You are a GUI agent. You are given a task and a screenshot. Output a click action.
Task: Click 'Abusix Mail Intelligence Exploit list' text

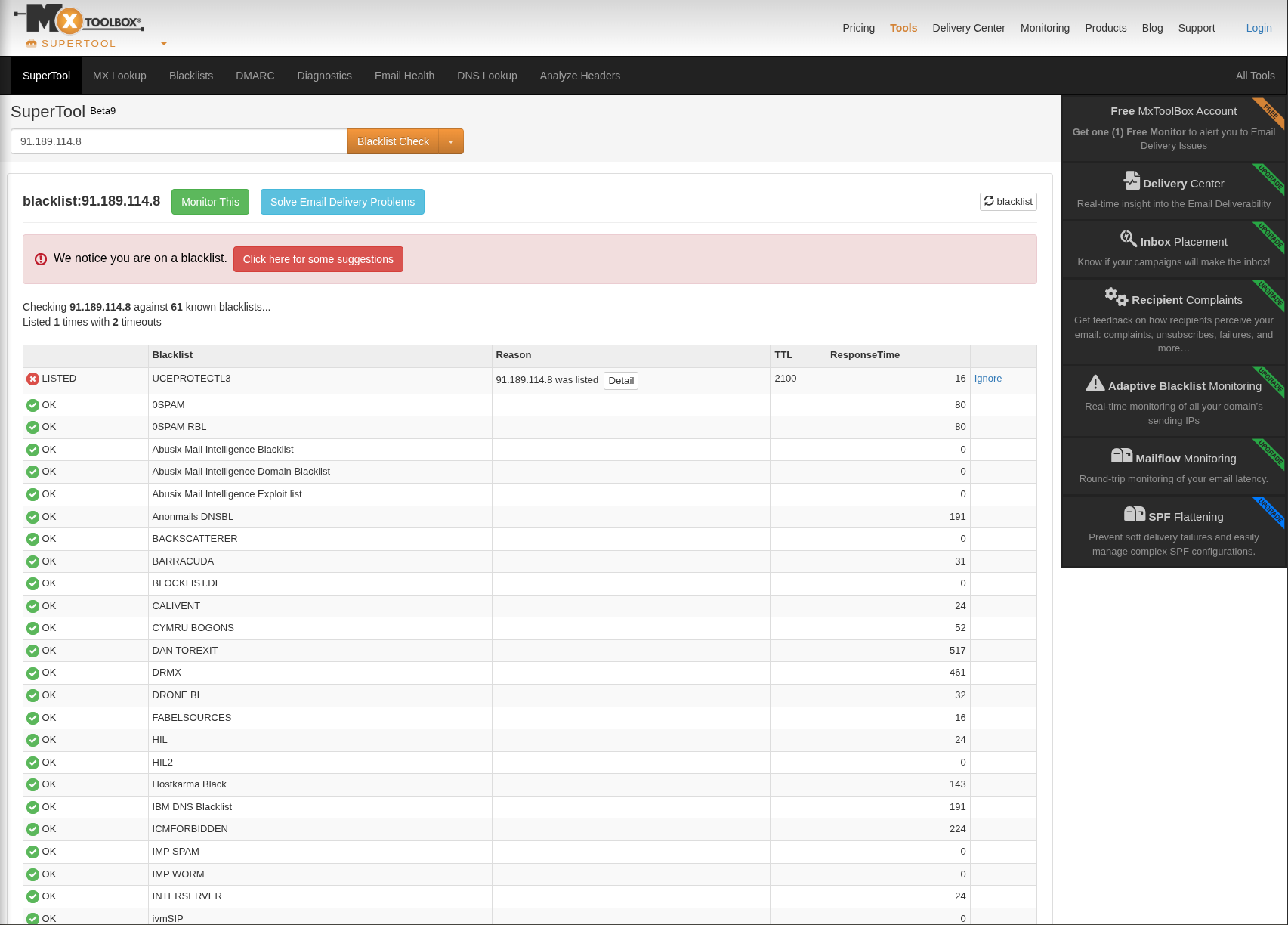pos(227,494)
